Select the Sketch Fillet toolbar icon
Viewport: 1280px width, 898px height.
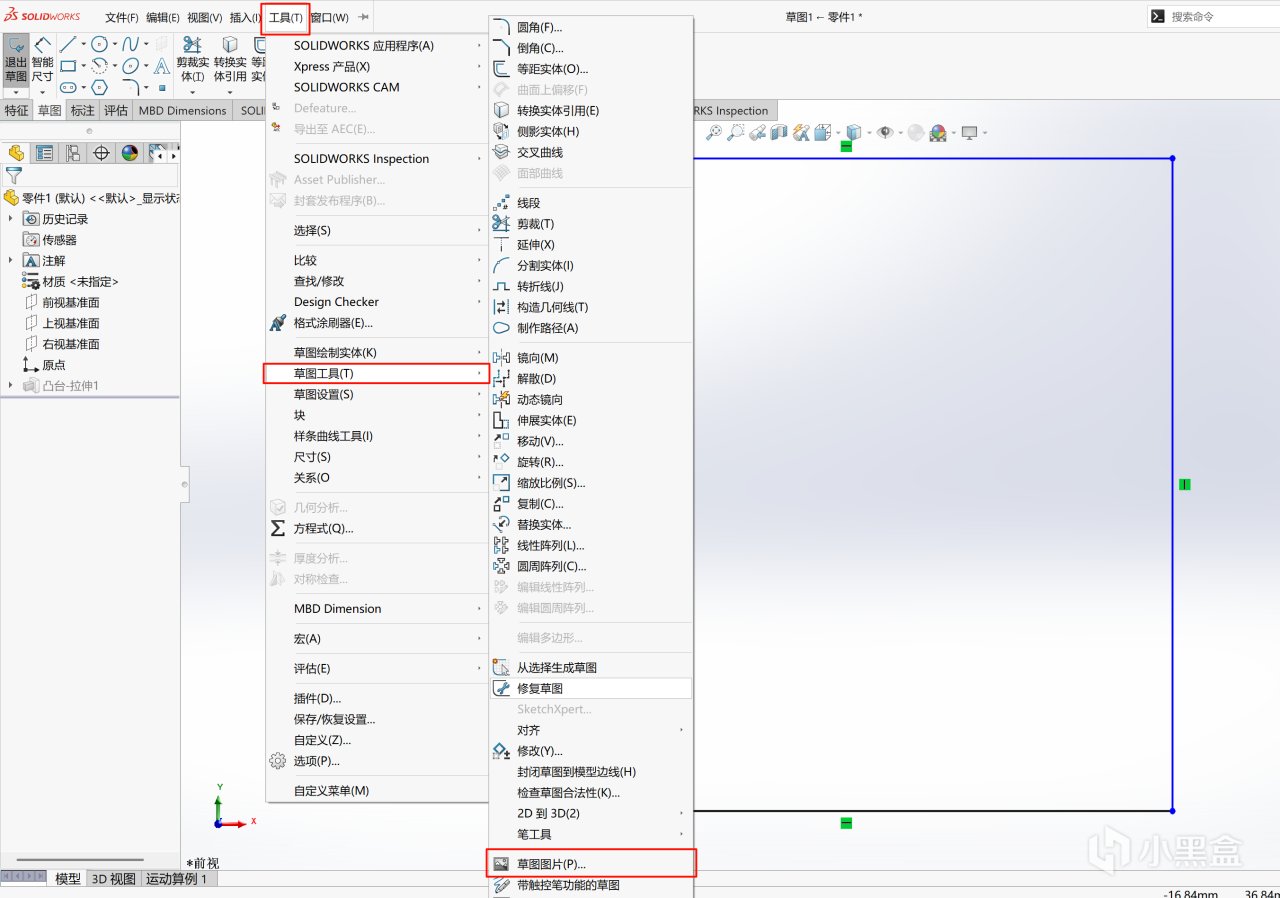(130, 88)
